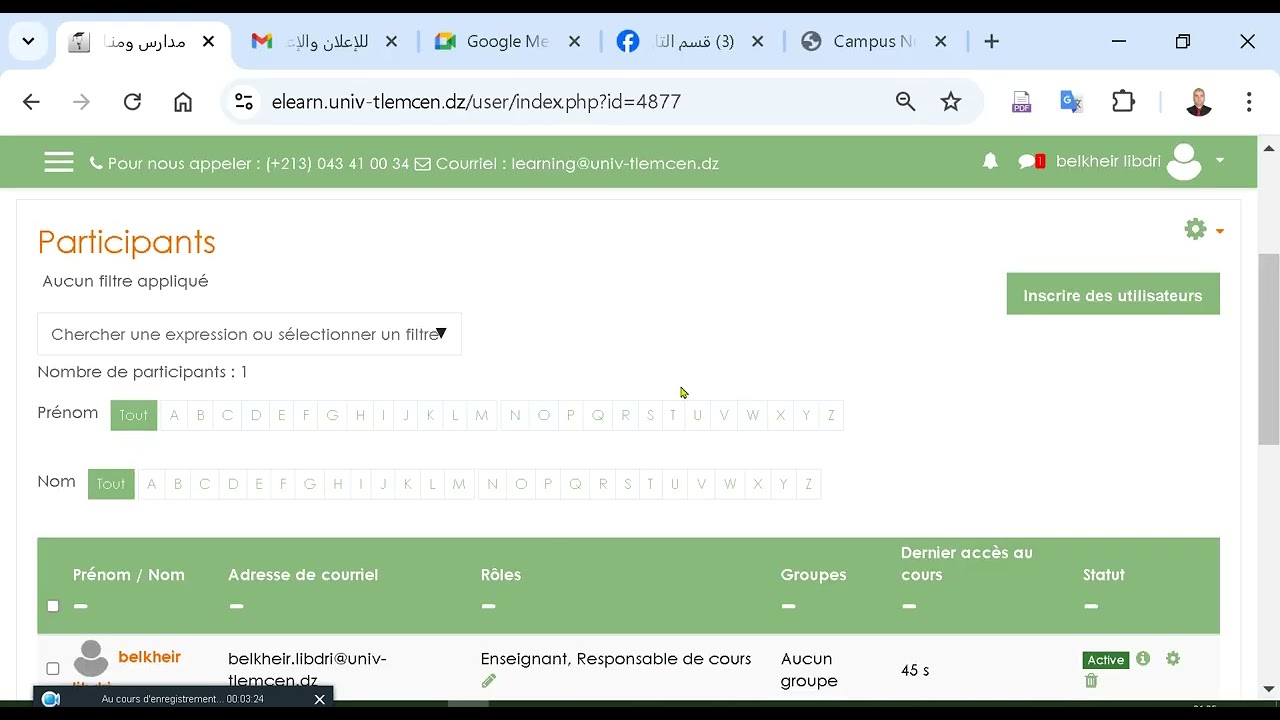Click the info icon beside Active status
This screenshot has width=1280, height=720.
(x=1143, y=658)
